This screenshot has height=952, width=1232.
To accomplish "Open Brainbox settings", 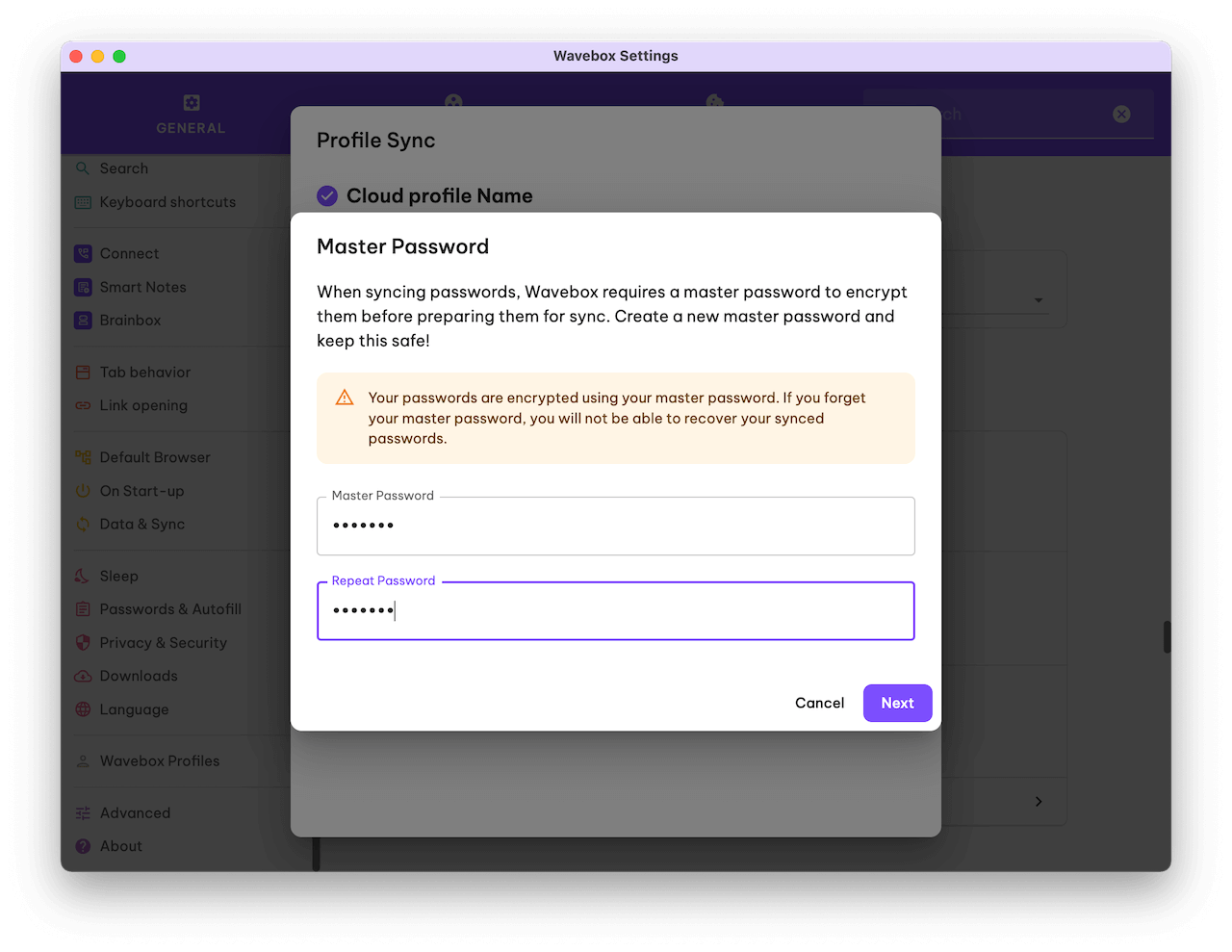I will click(x=130, y=321).
